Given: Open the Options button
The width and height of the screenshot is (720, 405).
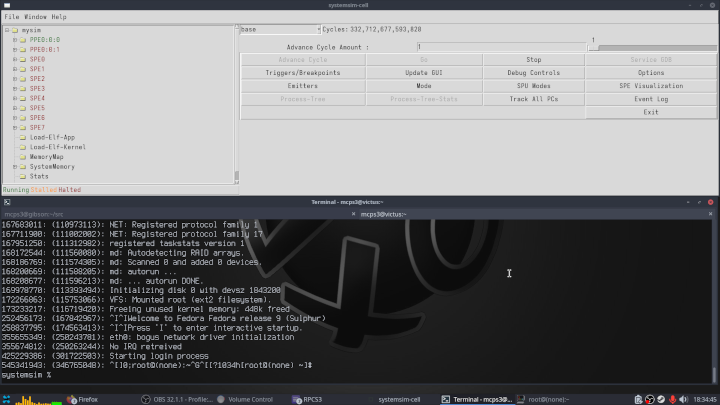Looking at the screenshot, I should point(651,73).
